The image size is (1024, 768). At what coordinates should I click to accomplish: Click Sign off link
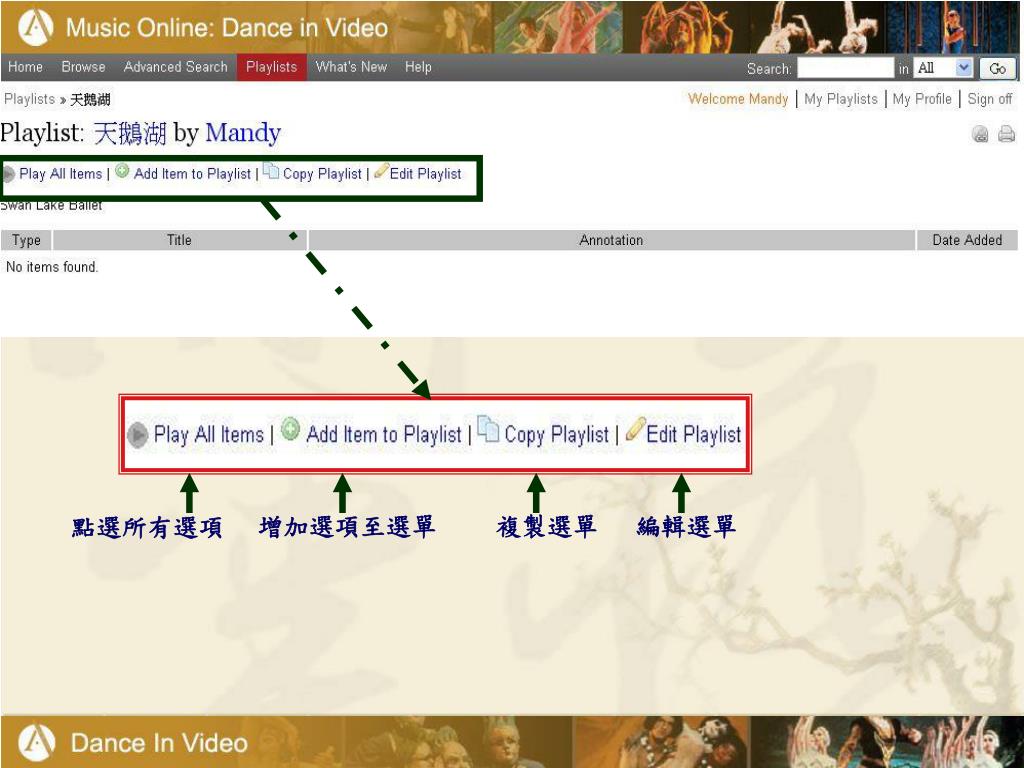pyautogui.click(x=990, y=99)
